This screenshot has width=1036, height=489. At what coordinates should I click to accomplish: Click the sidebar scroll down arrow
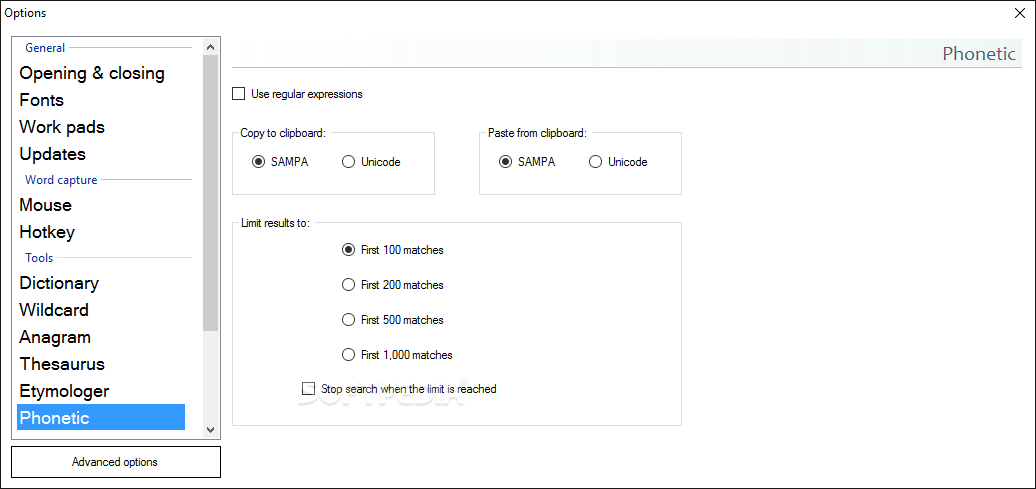pyautogui.click(x=211, y=430)
